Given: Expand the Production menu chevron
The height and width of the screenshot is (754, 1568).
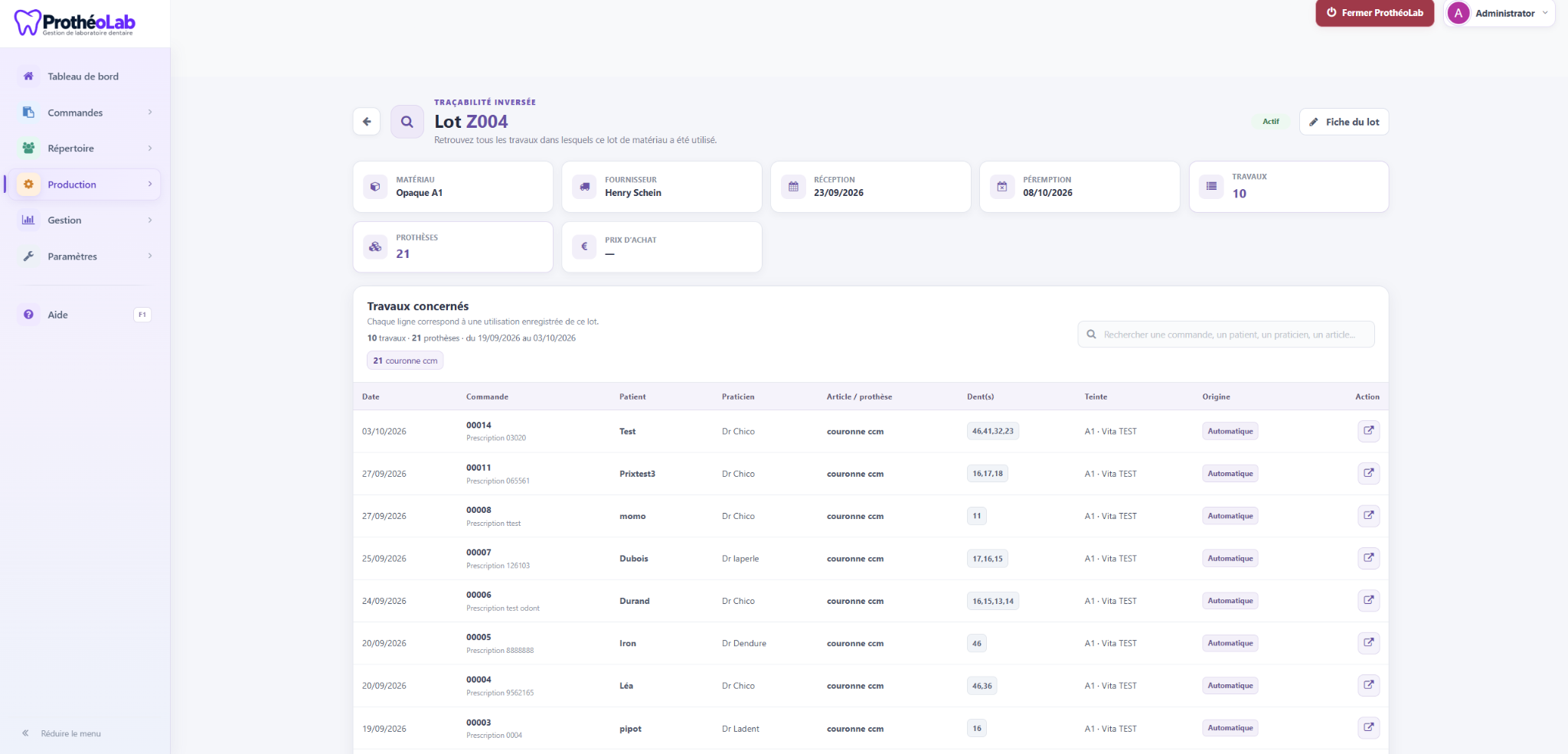Looking at the screenshot, I should click(150, 184).
